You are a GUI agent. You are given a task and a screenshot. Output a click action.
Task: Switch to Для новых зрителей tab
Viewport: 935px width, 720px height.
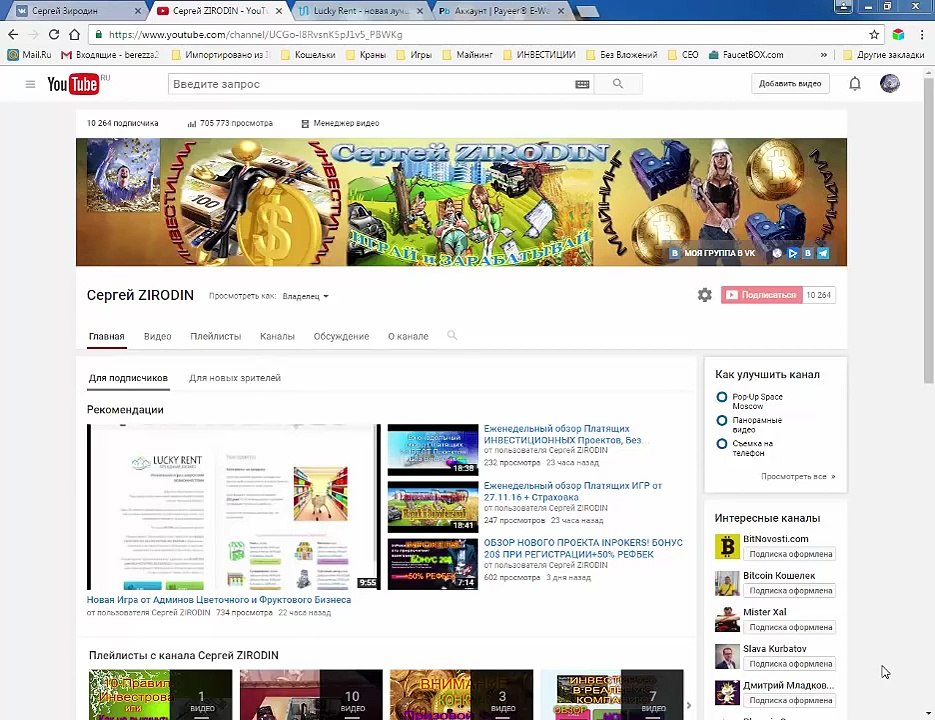point(235,378)
